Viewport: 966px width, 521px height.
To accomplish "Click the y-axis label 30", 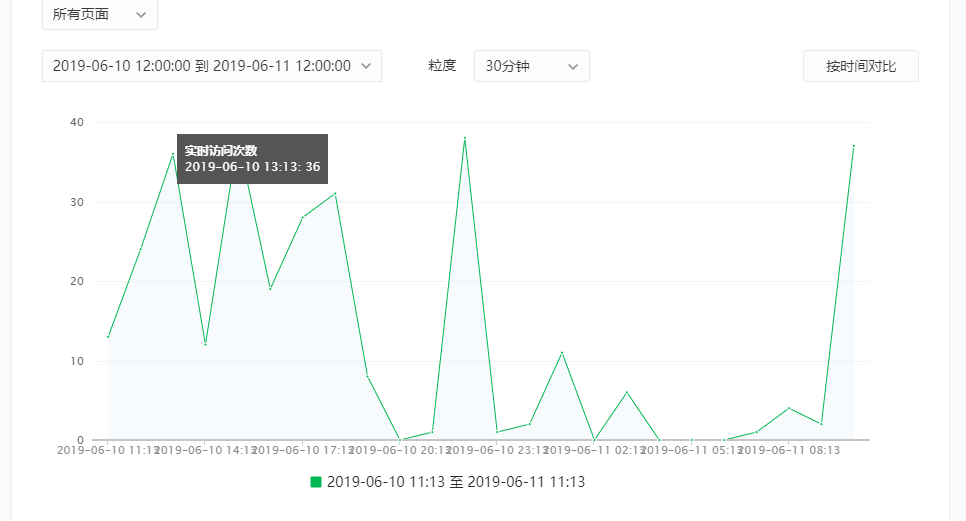I will (77, 202).
